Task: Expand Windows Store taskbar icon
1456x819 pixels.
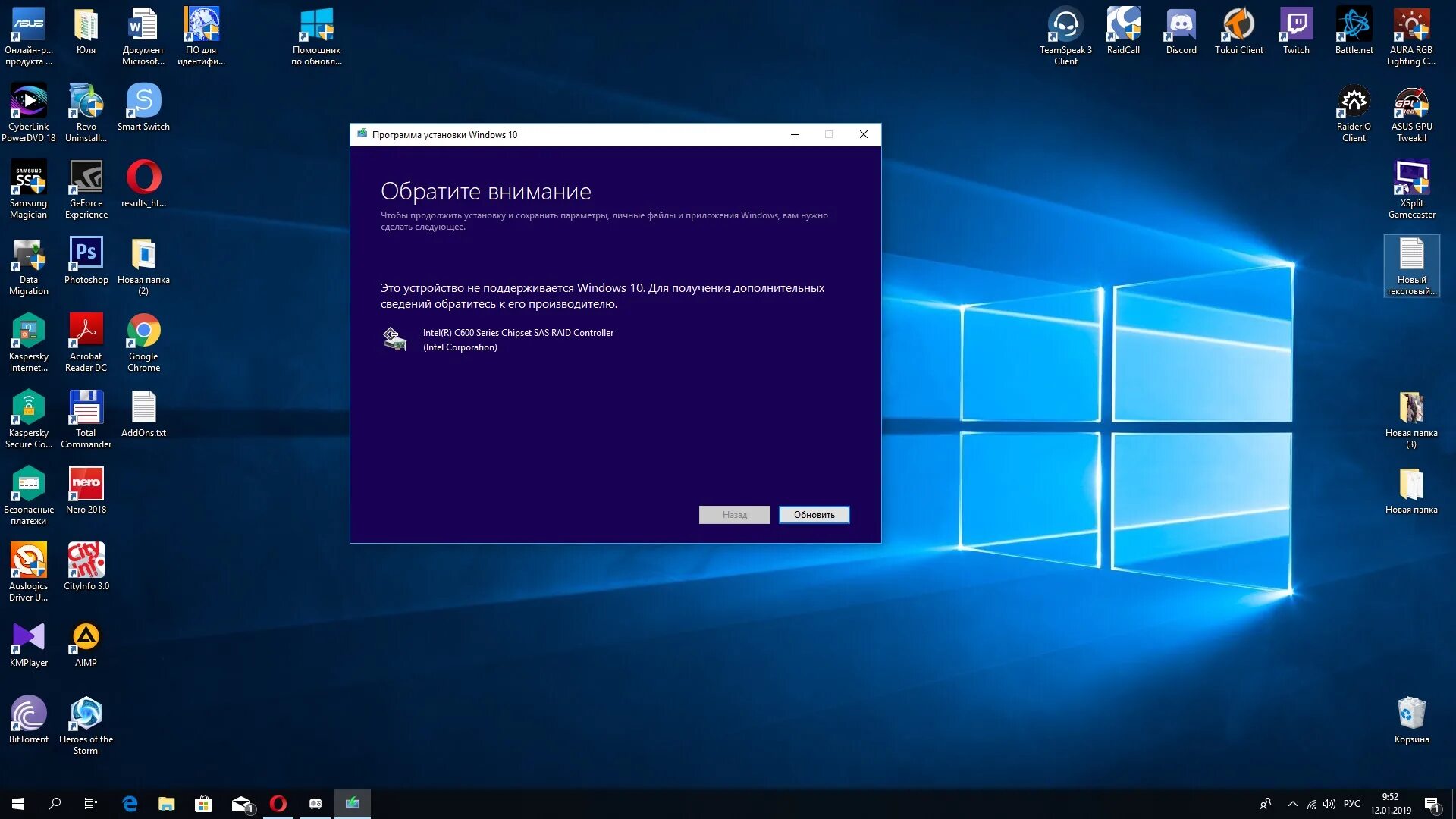Action: (204, 803)
